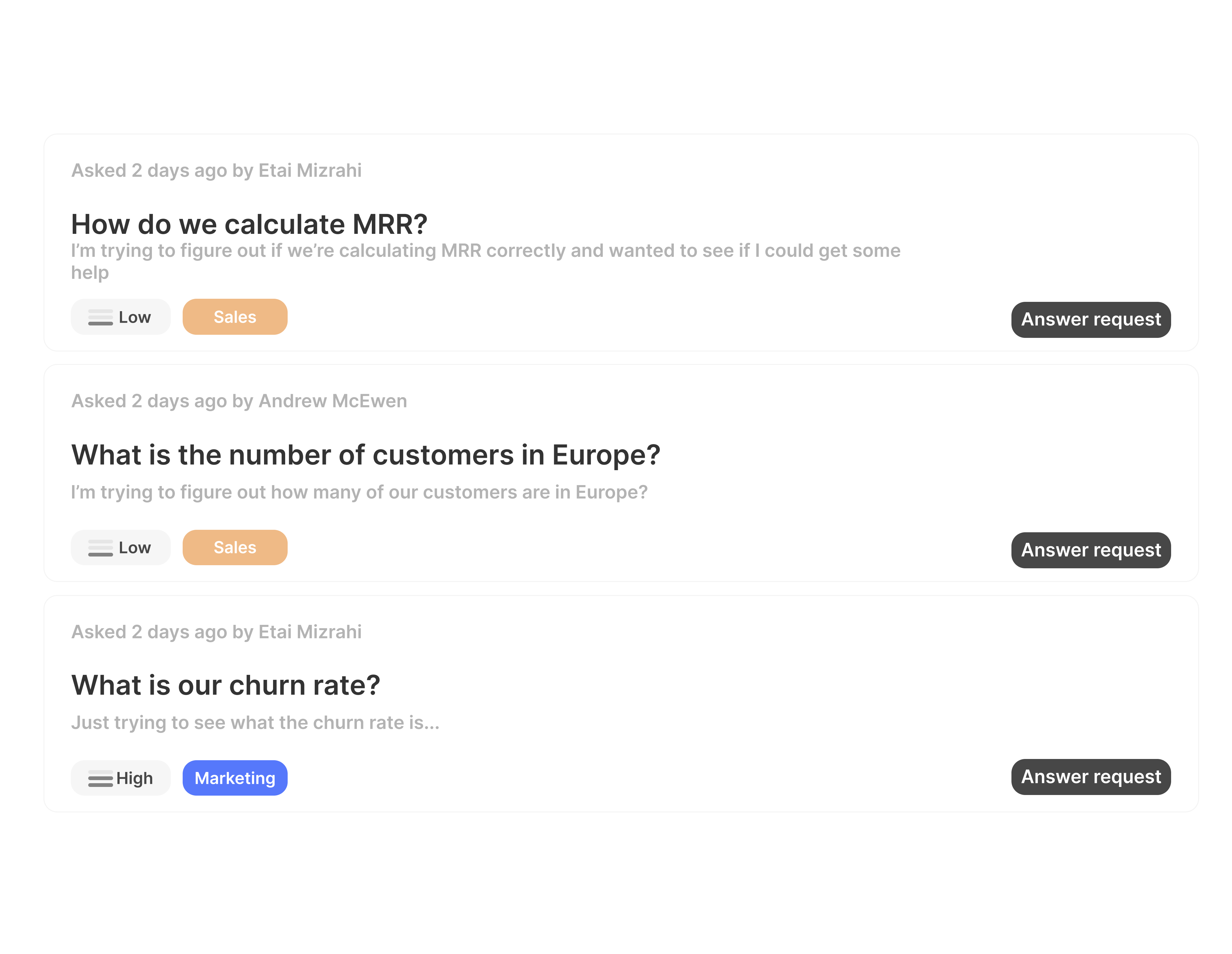Viewport: 1232px width, 954px height.
Task: Click Answer request on the churn rate card
Action: (1090, 777)
